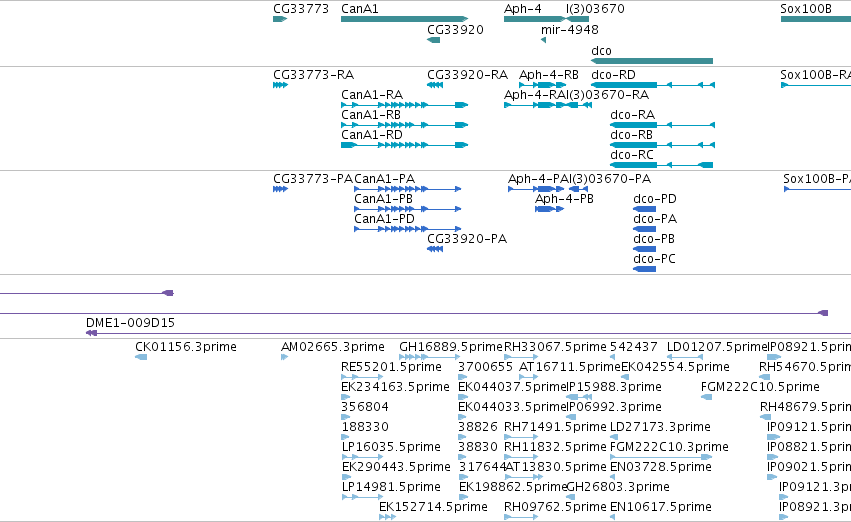This screenshot has height=522, width=851.
Task: Click the dco-RB transcript label
Action: pos(631,135)
